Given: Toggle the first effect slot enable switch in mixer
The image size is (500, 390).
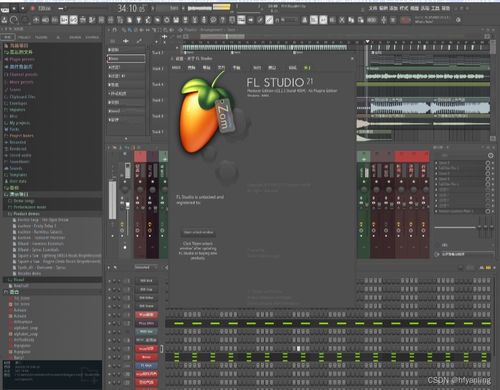Looking at the screenshot, I should tap(488, 163).
